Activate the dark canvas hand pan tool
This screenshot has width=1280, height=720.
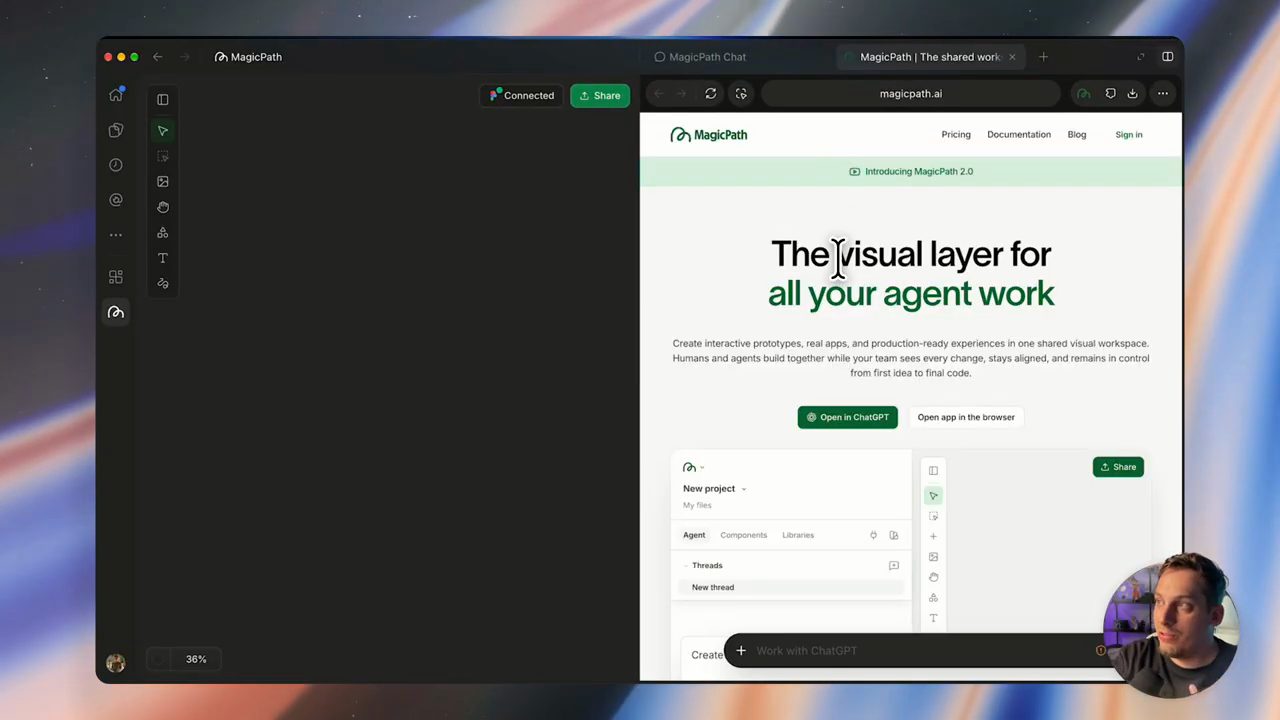pyautogui.click(x=163, y=207)
